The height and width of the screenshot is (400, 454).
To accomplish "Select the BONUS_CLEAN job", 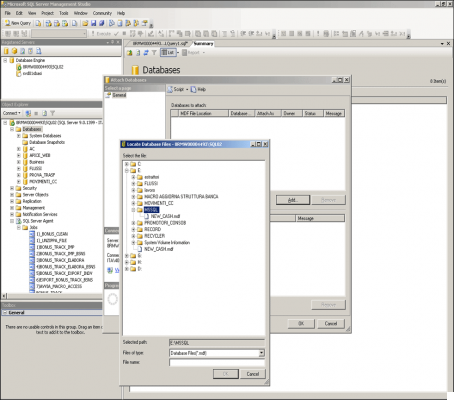I will [52, 234].
